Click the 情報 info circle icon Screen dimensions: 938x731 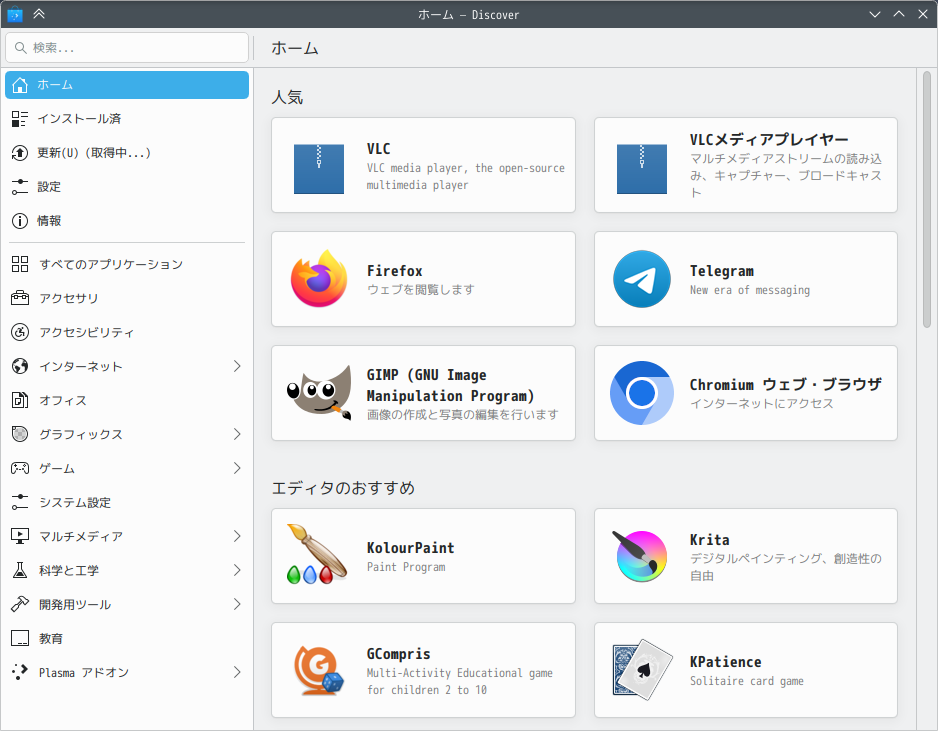click(20, 221)
